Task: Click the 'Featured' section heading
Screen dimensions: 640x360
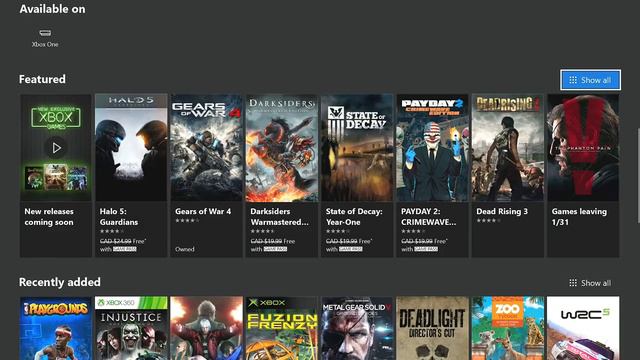Action: (42, 79)
